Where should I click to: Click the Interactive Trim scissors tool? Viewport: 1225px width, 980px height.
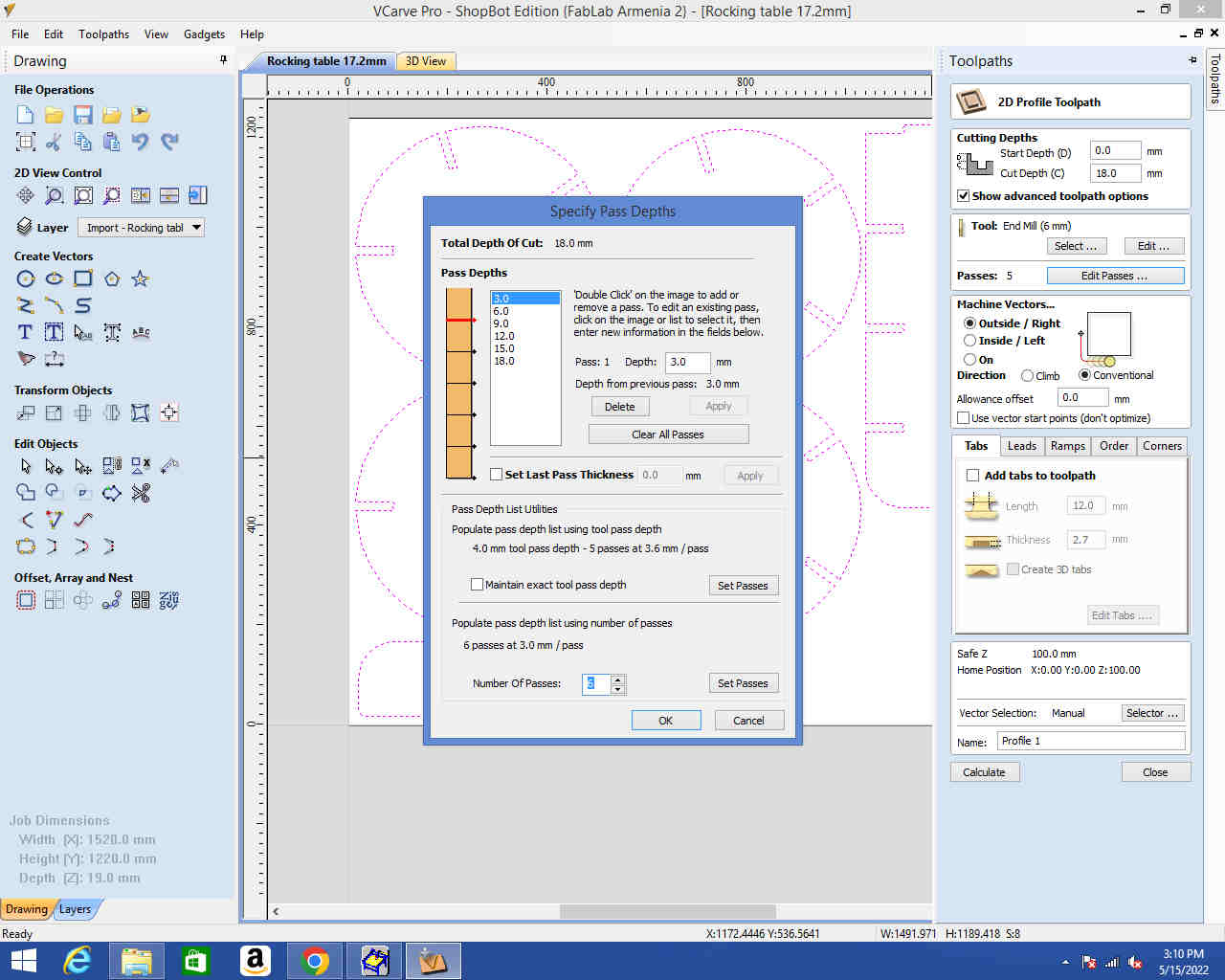[141, 493]
